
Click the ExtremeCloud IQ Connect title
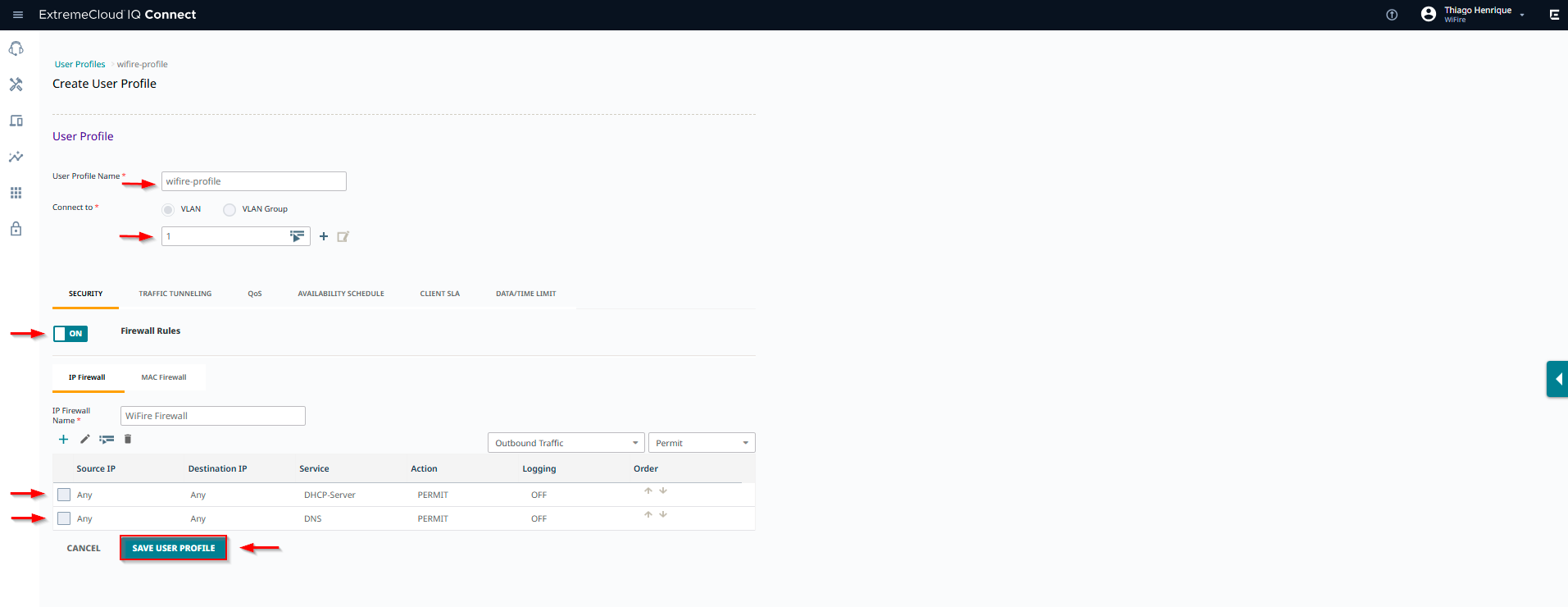tap(117, 15)
